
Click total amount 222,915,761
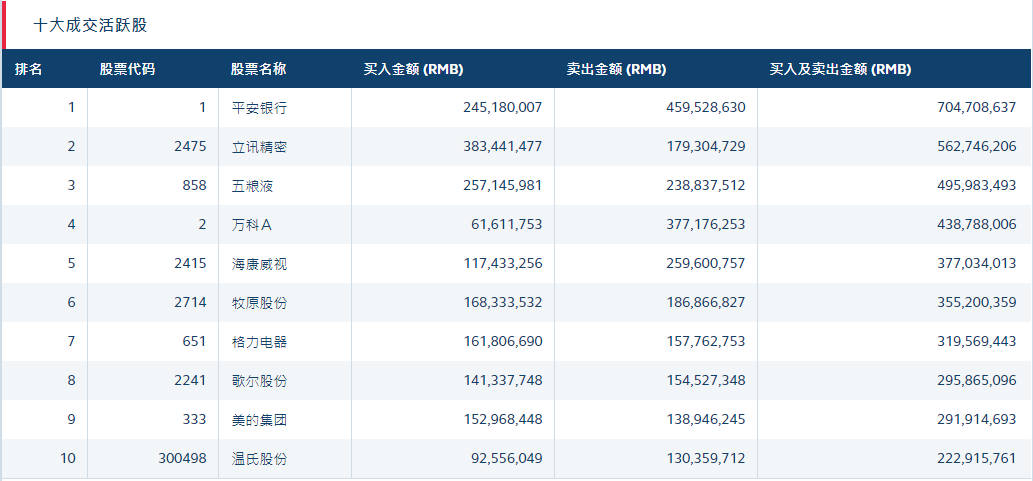click(976, 459)
